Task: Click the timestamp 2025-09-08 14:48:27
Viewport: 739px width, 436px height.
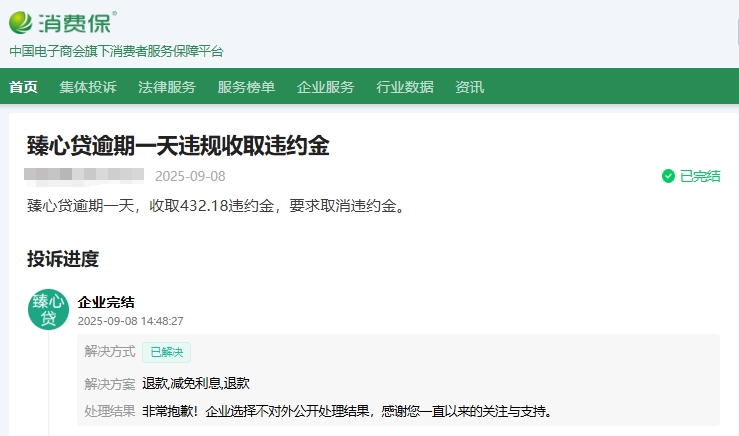Action: tap(131, 321)
